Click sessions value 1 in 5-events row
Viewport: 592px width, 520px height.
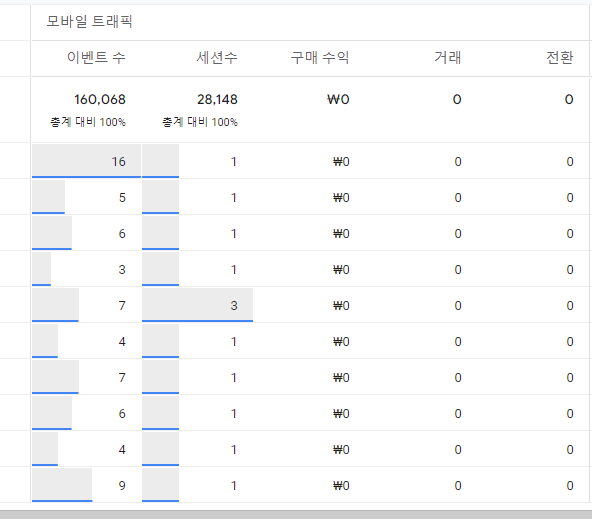pos(234,198)
